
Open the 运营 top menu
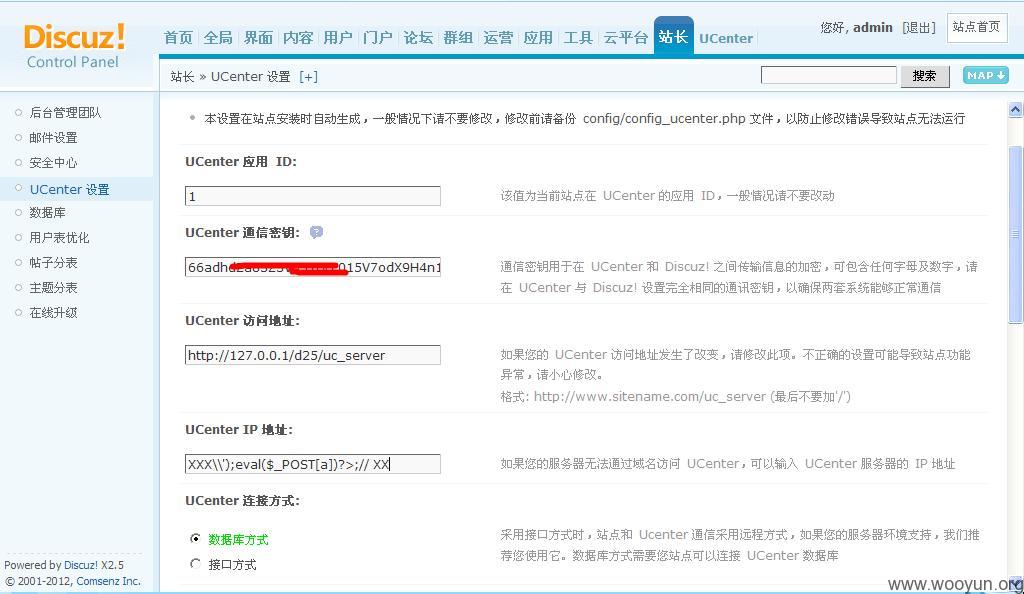(498, 38)
